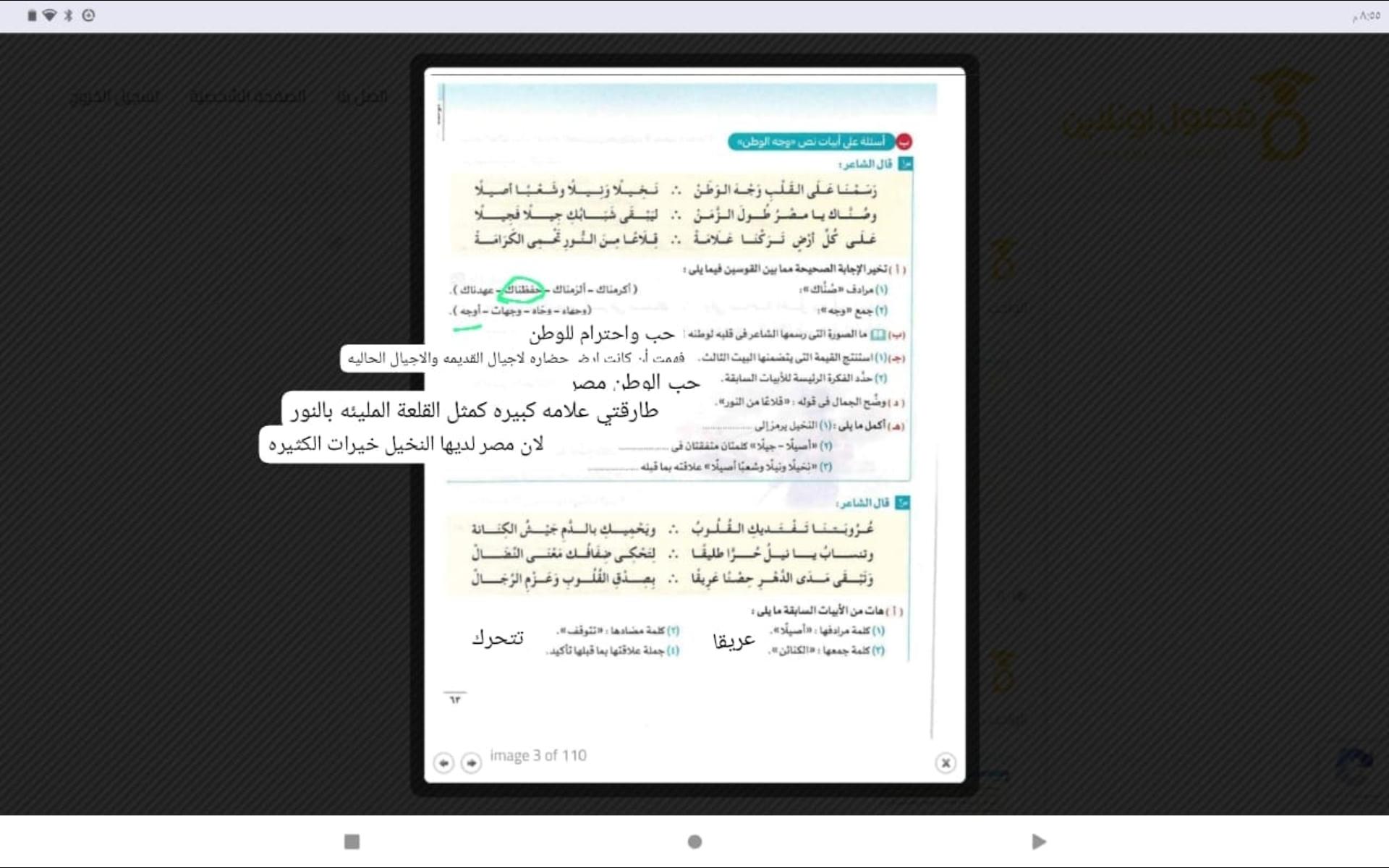Click the heading 'أسئلة على أبيات نص «وجه الوطن»'
Viewport: 1389px width, 868px height.
click(812, 141)
